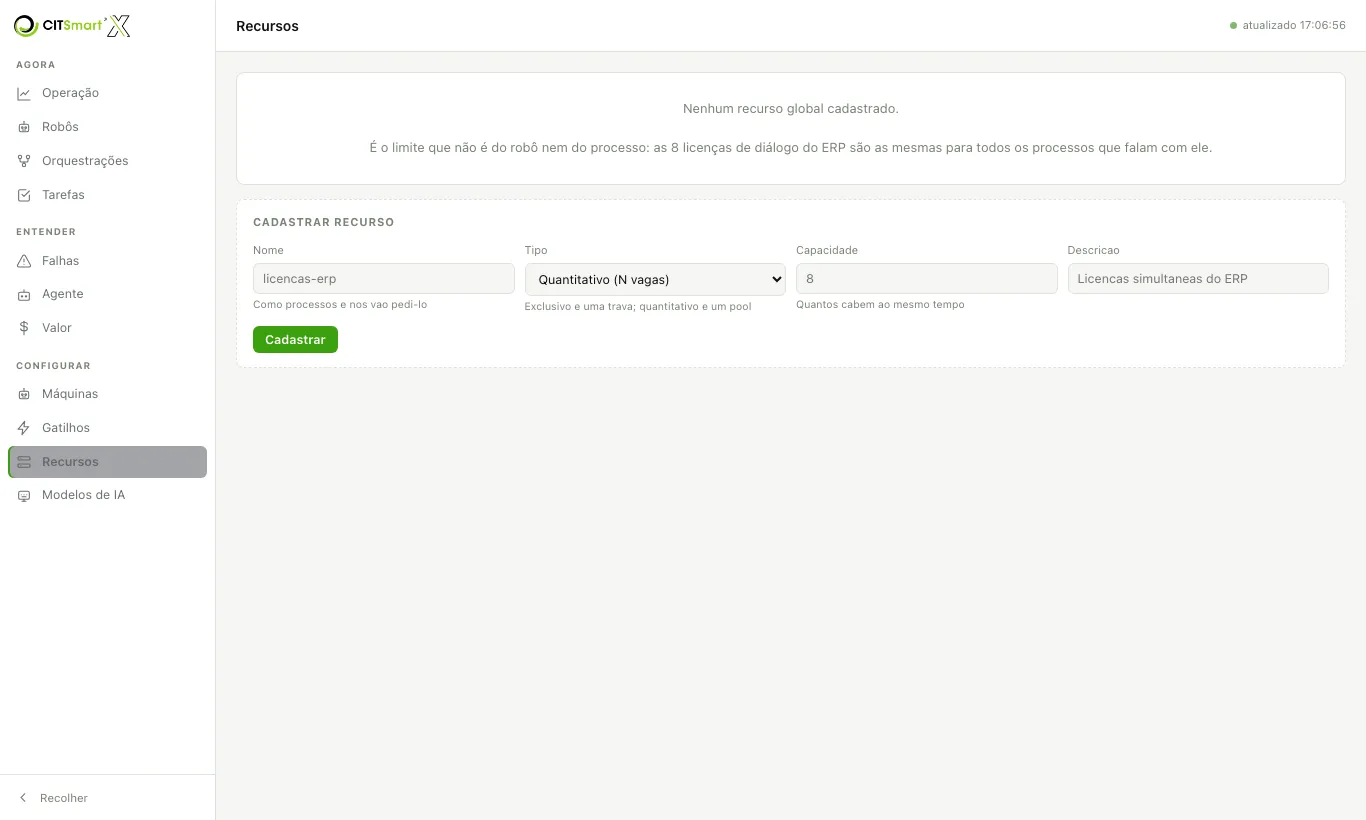Select Agente in the sidebar
Screen dimensions: 1366x820
pyautogui.click(x=107, y=294)
